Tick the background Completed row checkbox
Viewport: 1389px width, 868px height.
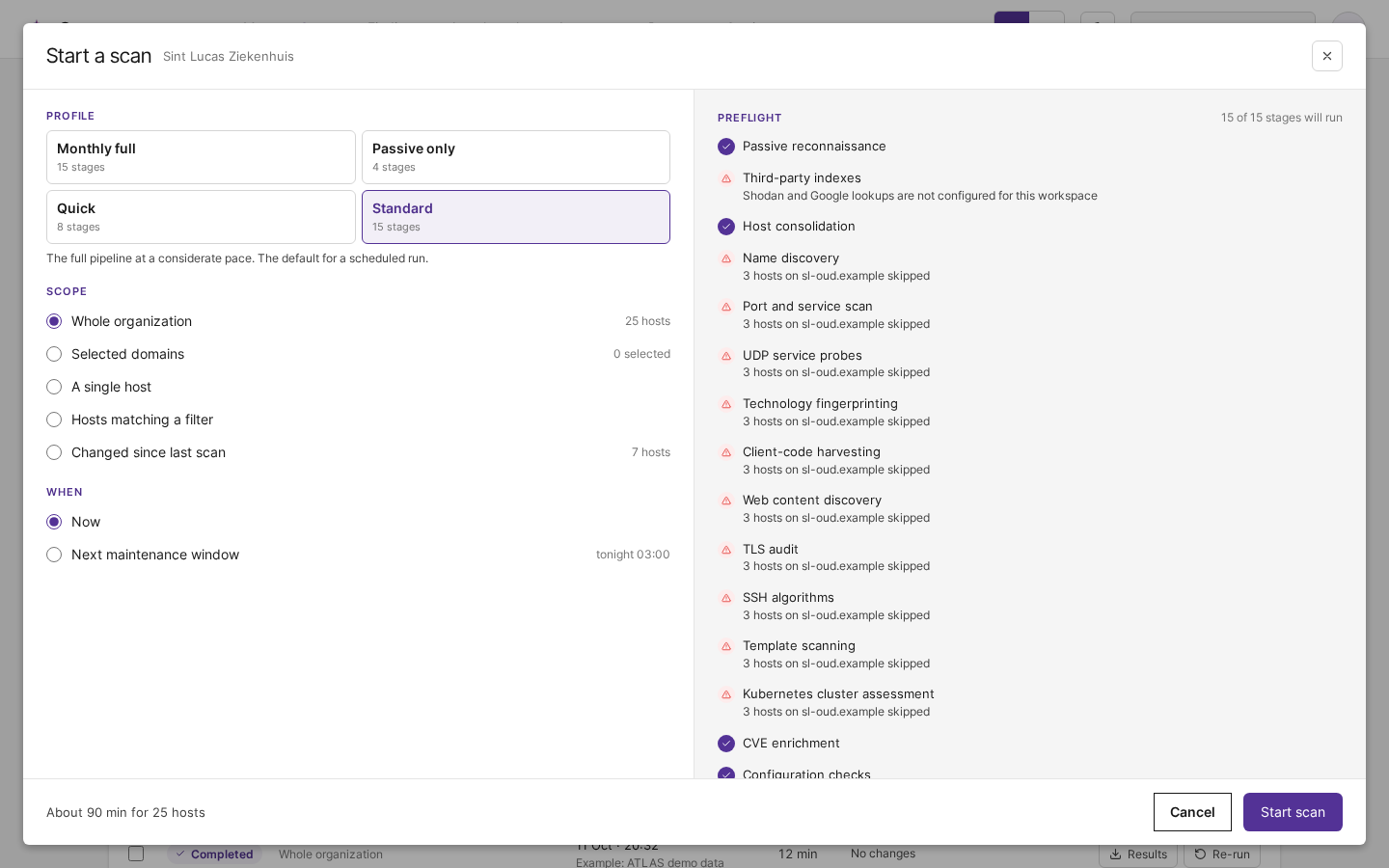click(136, 854)
